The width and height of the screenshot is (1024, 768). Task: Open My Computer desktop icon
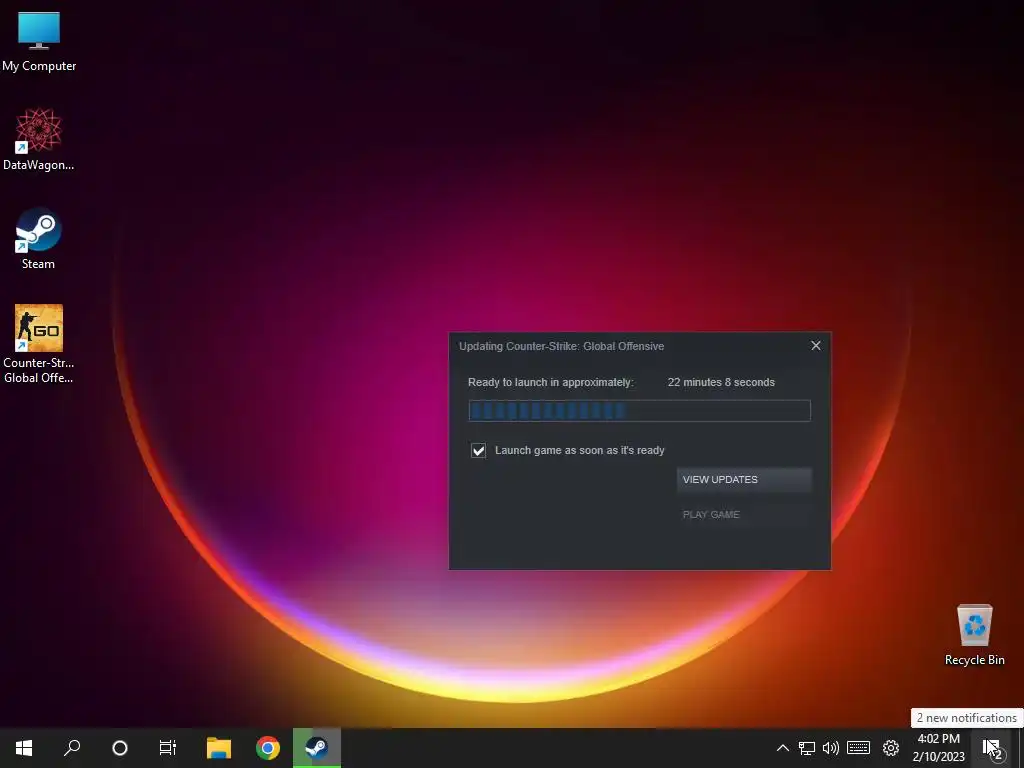coord(39,40)
